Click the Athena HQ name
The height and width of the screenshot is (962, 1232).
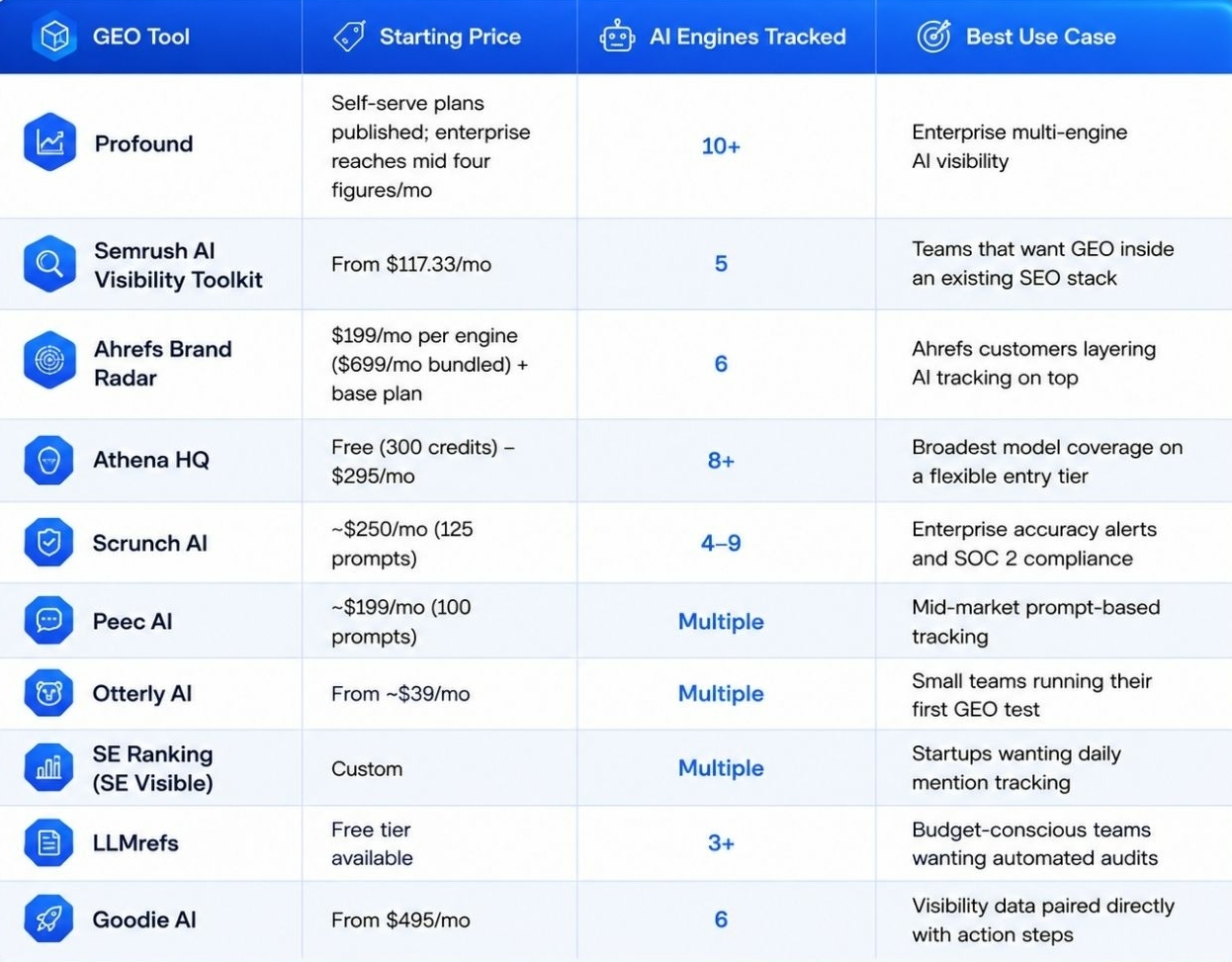[x=150, y=460]
